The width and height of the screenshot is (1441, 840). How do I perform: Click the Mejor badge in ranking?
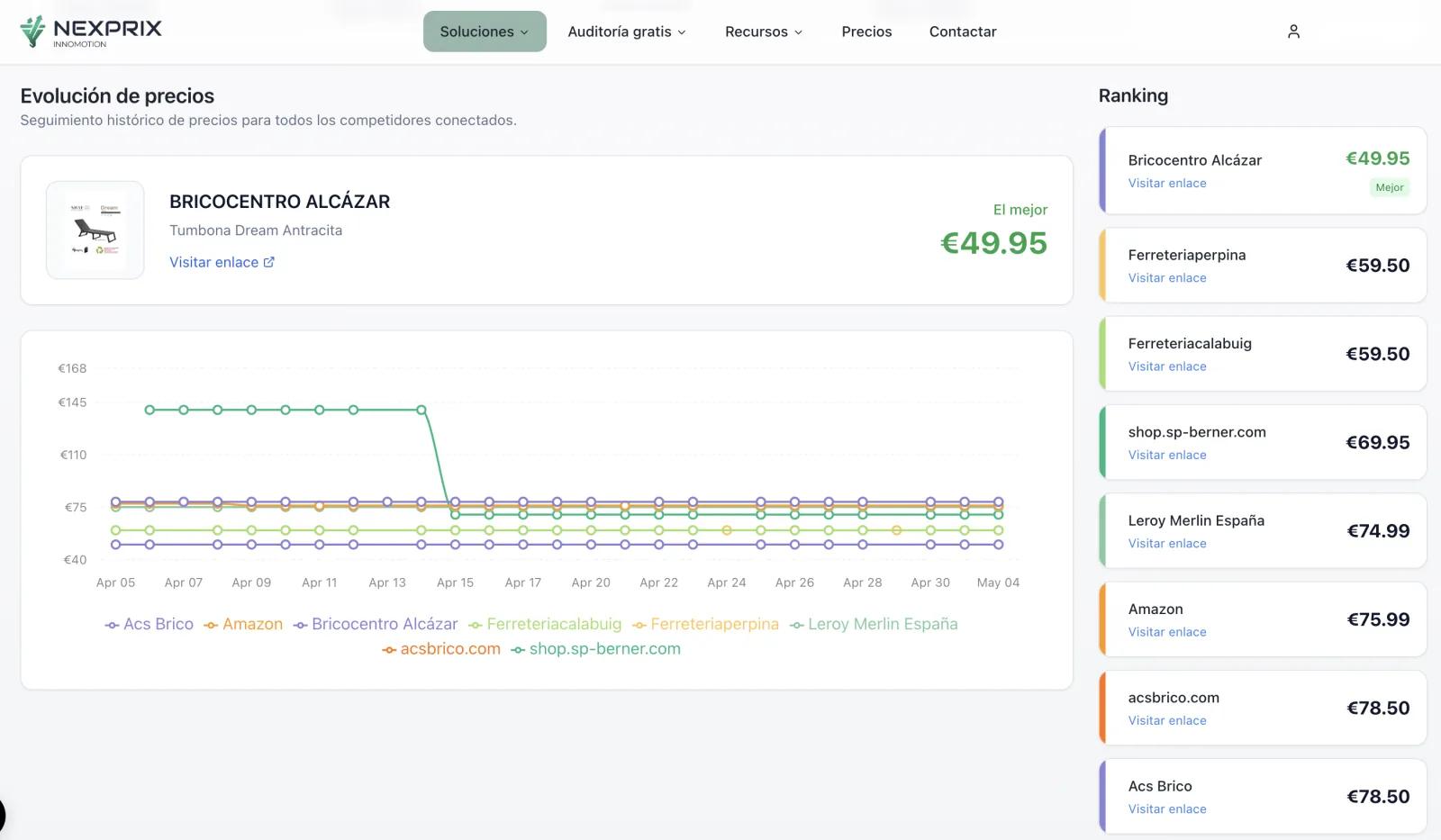[1390, 187]
